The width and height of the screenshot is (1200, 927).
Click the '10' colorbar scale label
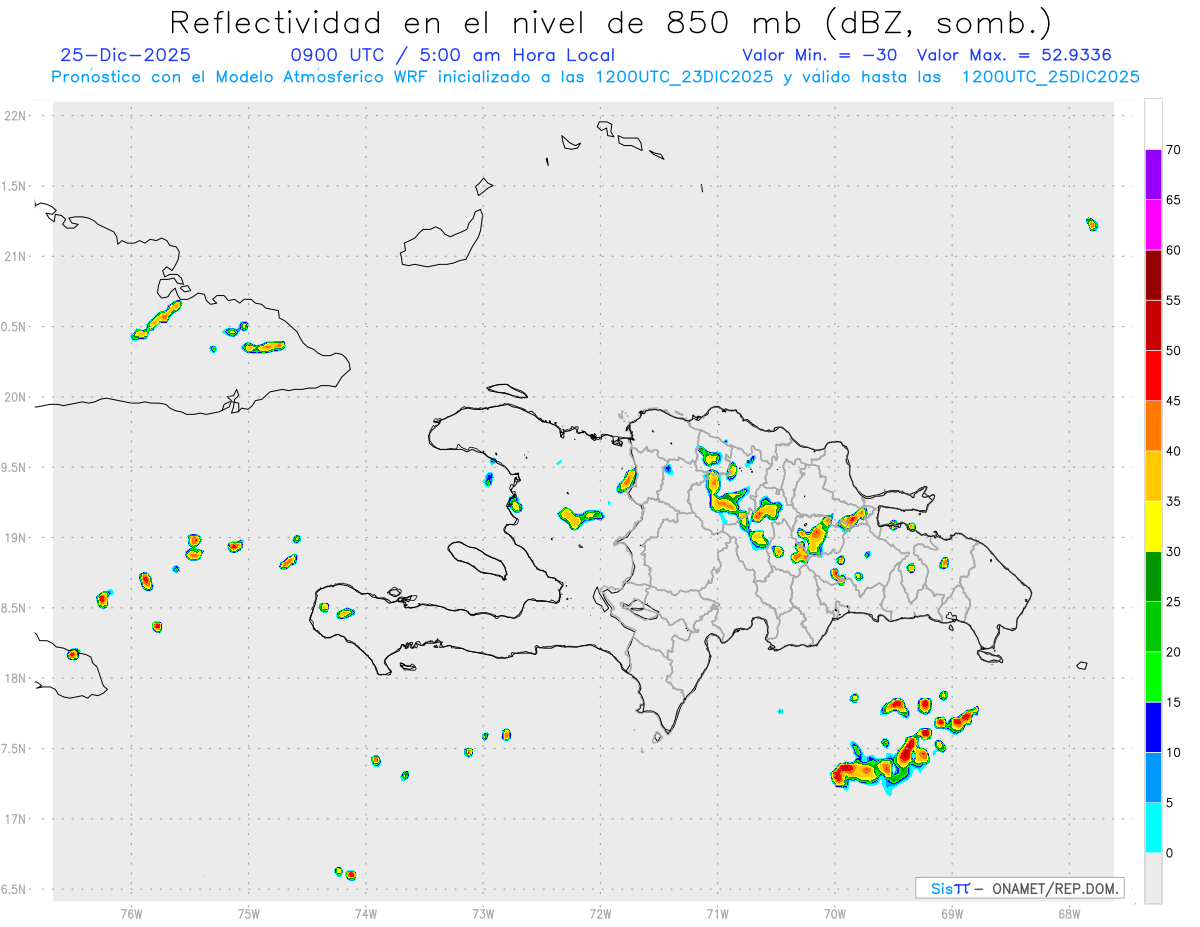coord(1173,752)
